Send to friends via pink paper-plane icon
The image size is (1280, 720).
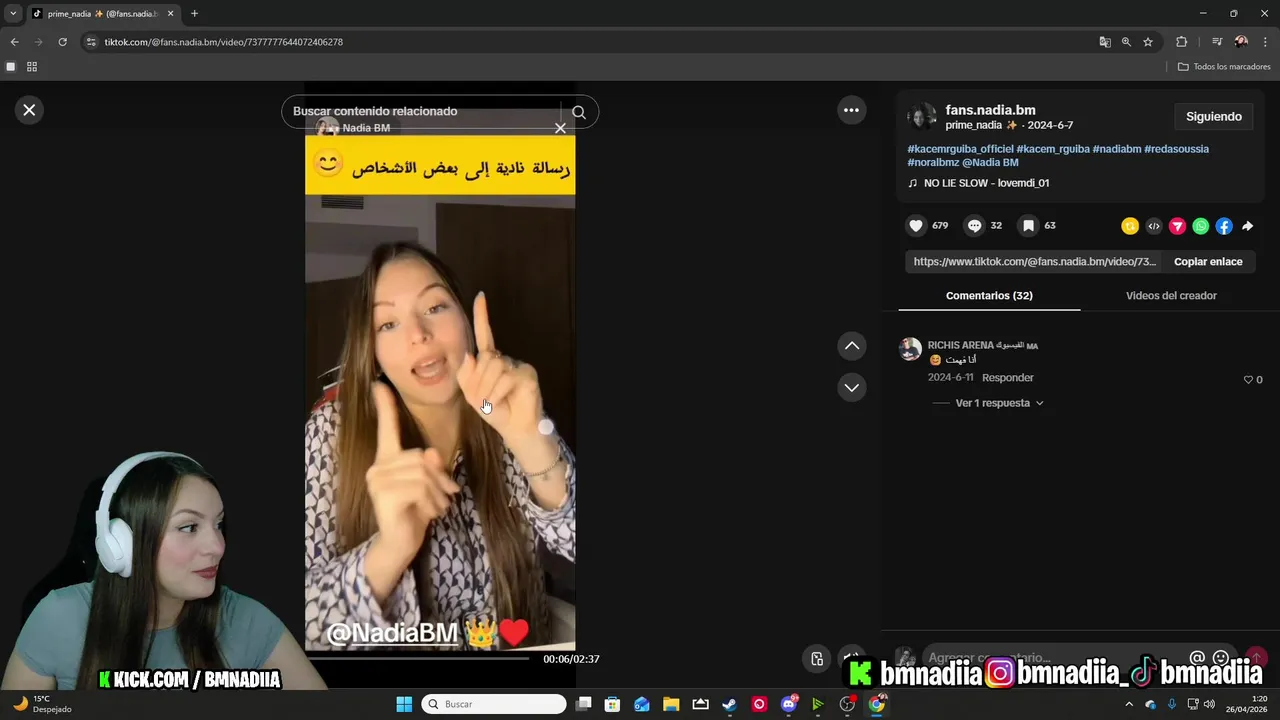[1177, 226]
